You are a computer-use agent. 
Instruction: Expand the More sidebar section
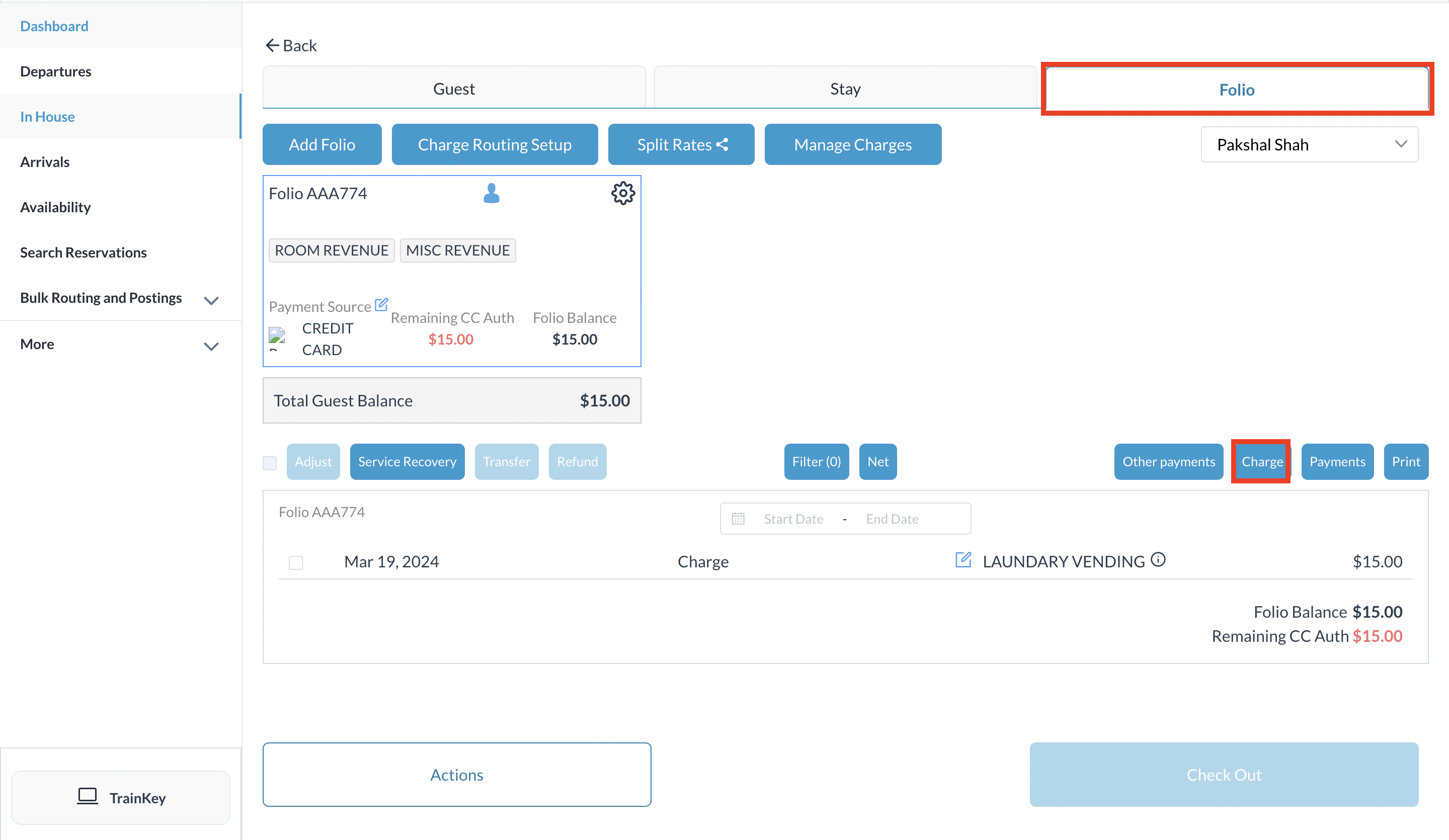(x=211, y=346)
